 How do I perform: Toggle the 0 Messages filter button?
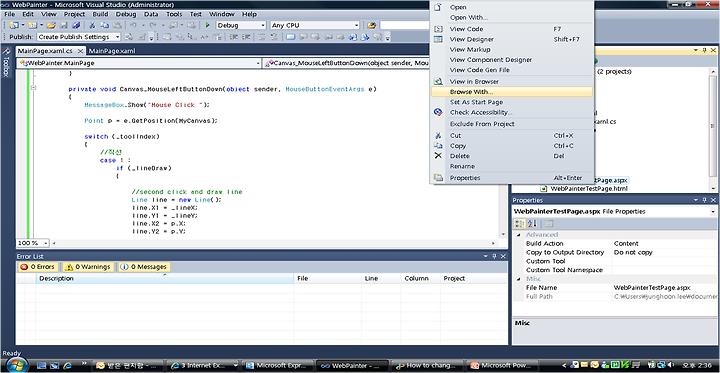[x=143, y=266]
